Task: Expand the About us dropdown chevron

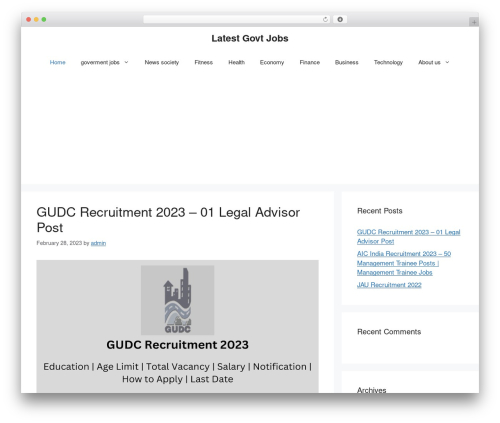Action: click(447, 62)
